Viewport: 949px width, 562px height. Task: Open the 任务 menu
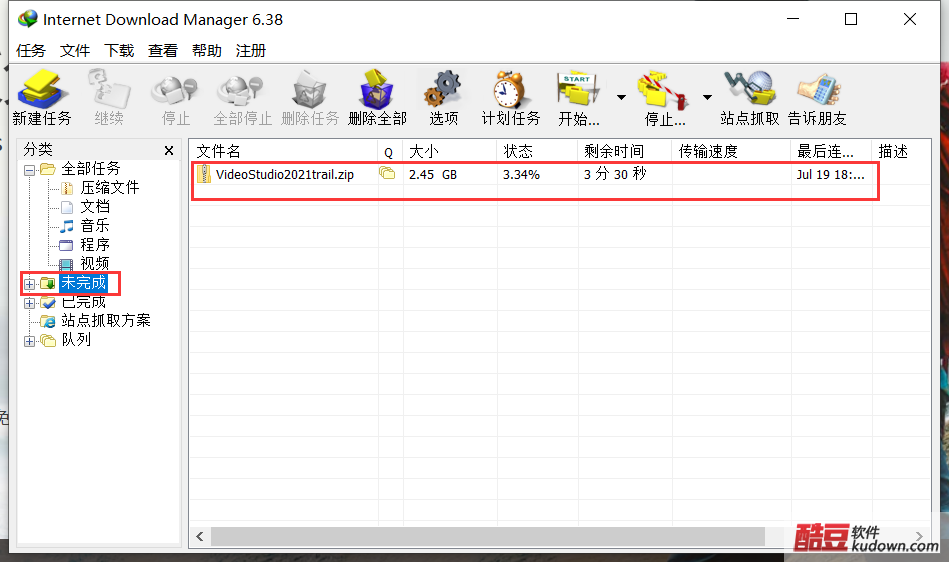(31, 51)
